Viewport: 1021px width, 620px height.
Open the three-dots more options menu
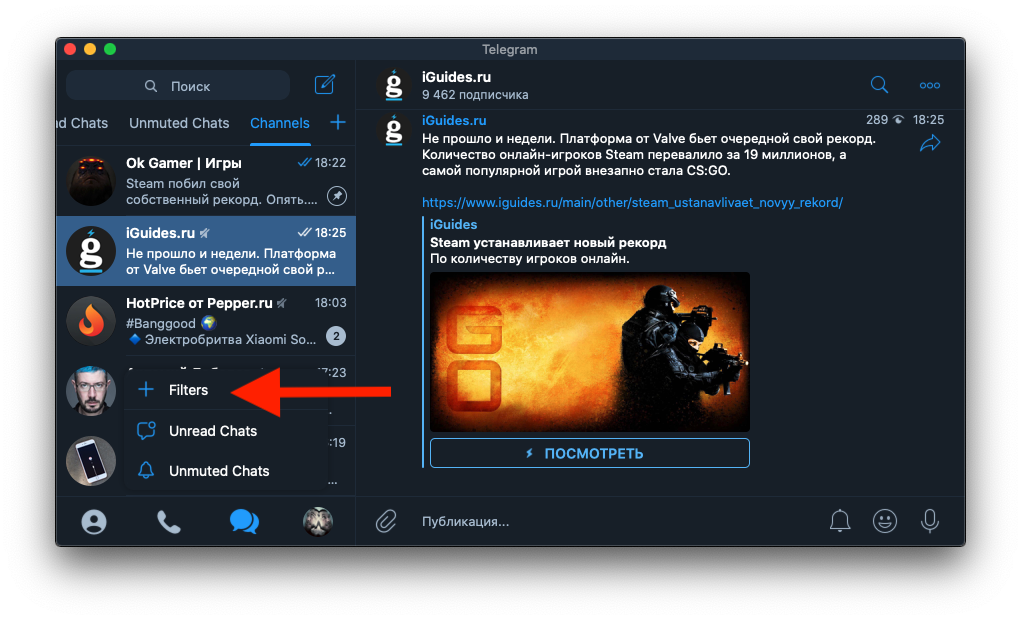929,85
